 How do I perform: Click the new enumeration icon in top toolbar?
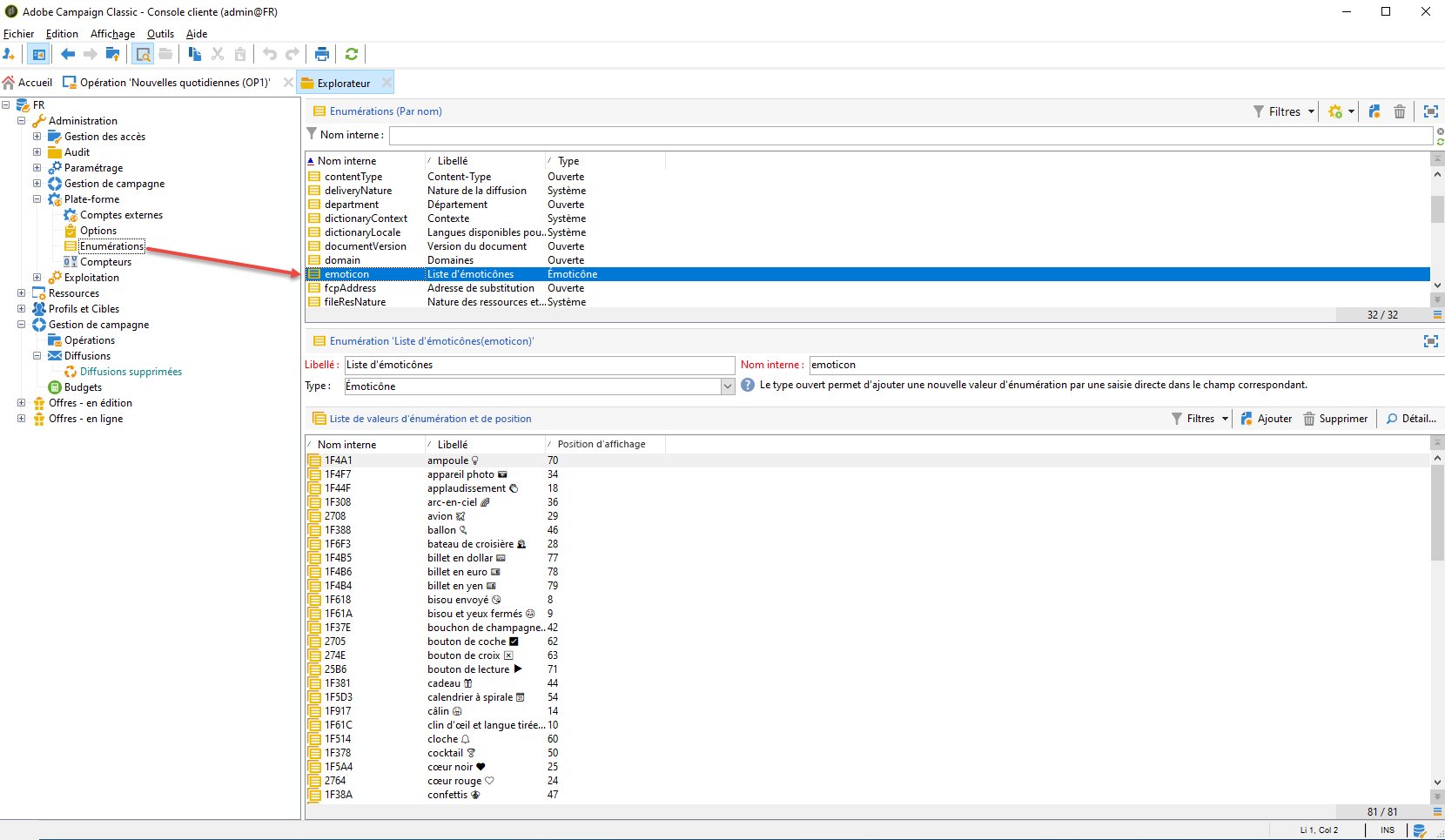pos(1374,111)
